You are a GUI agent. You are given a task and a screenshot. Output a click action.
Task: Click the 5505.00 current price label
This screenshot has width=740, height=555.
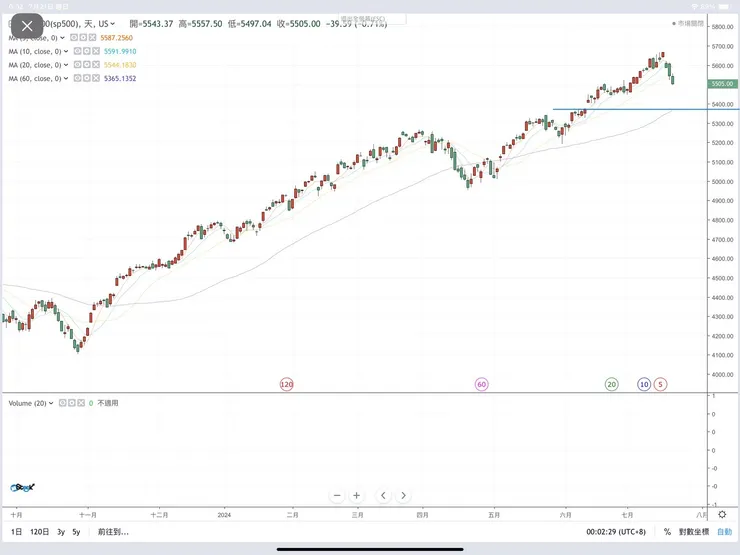tap(722, 84)
